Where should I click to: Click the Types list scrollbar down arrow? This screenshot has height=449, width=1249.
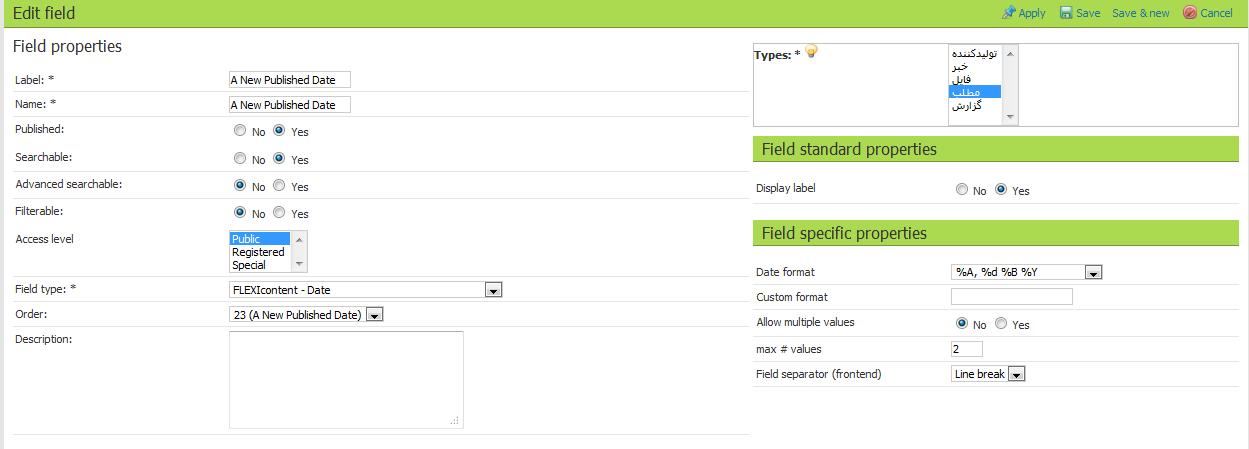click(x=1010, y=117)
